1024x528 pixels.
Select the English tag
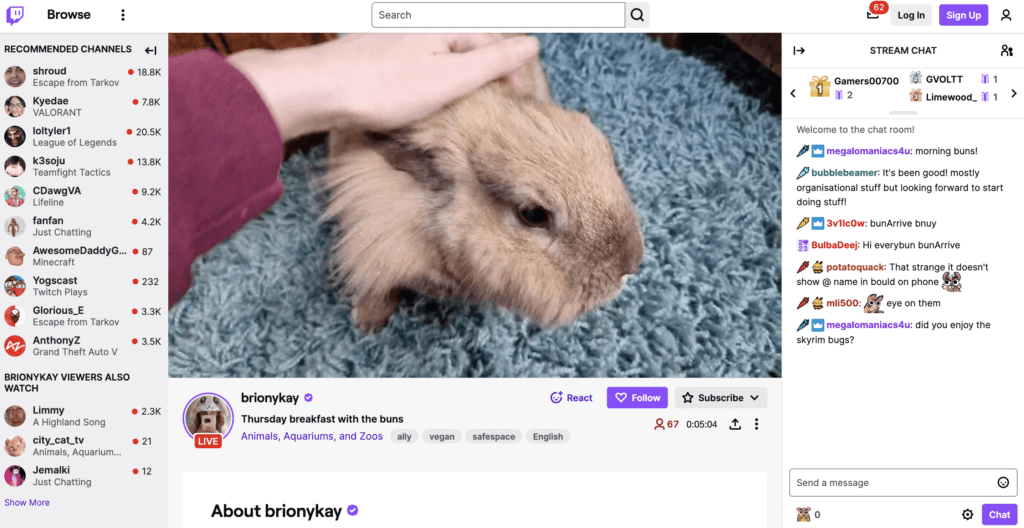pos(548,437)
